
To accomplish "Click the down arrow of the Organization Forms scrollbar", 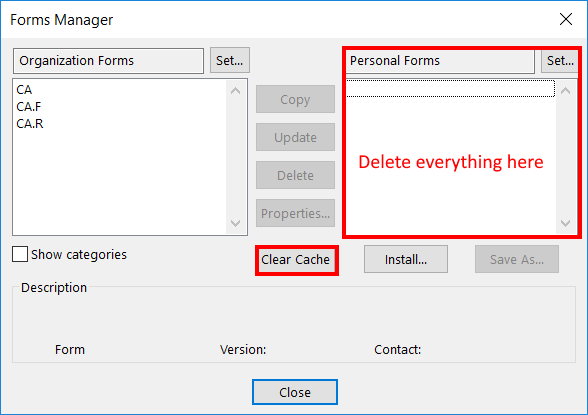I will coord(236,223).
